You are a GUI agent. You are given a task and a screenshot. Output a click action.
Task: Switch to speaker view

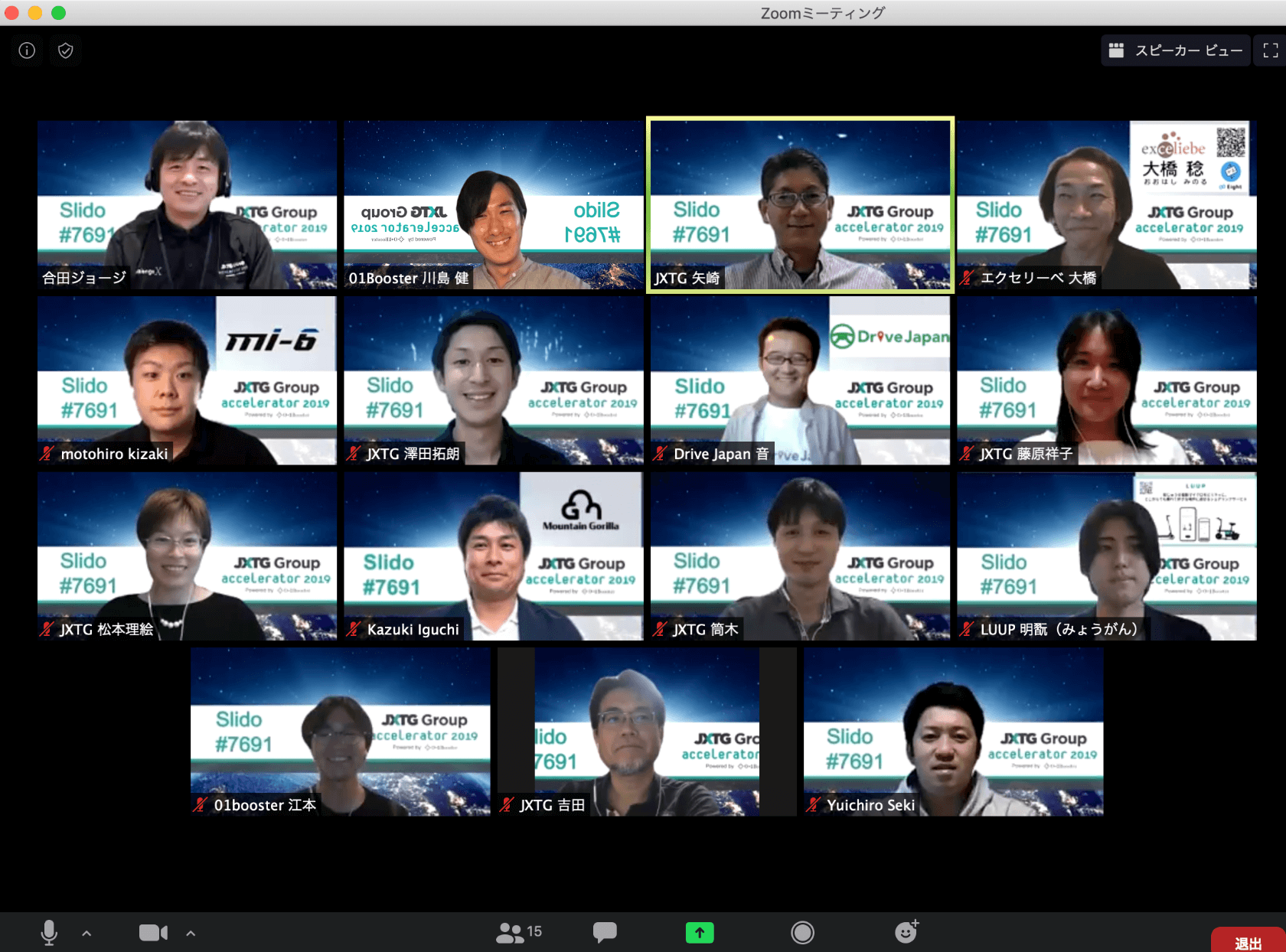tap(1176, 51)
